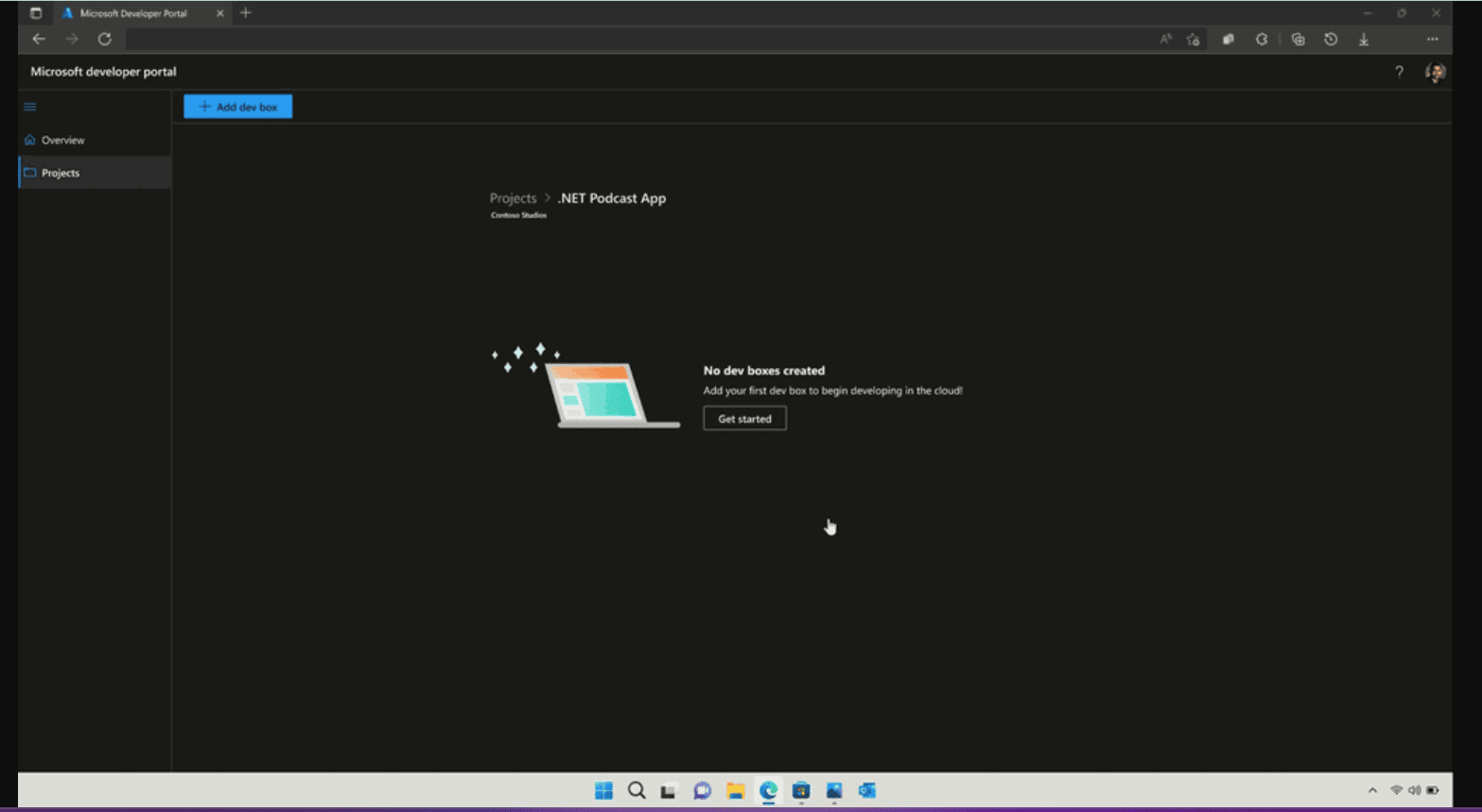Open the tab actions menu icon
Viewport: 1482px width, 812px height.
click(x=36, y=13)
